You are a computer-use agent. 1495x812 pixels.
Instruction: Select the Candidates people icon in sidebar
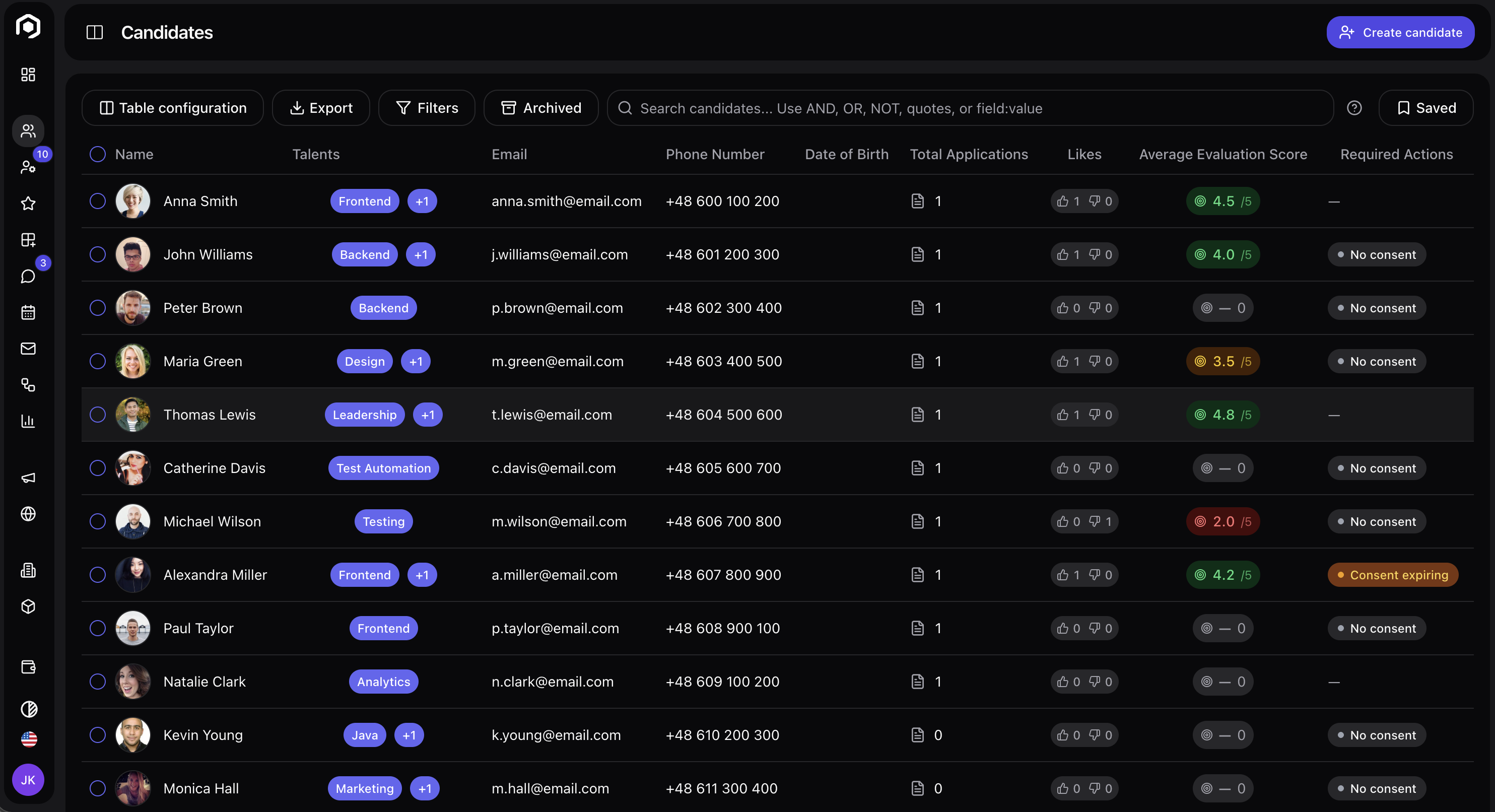click(x=28, y=130)
